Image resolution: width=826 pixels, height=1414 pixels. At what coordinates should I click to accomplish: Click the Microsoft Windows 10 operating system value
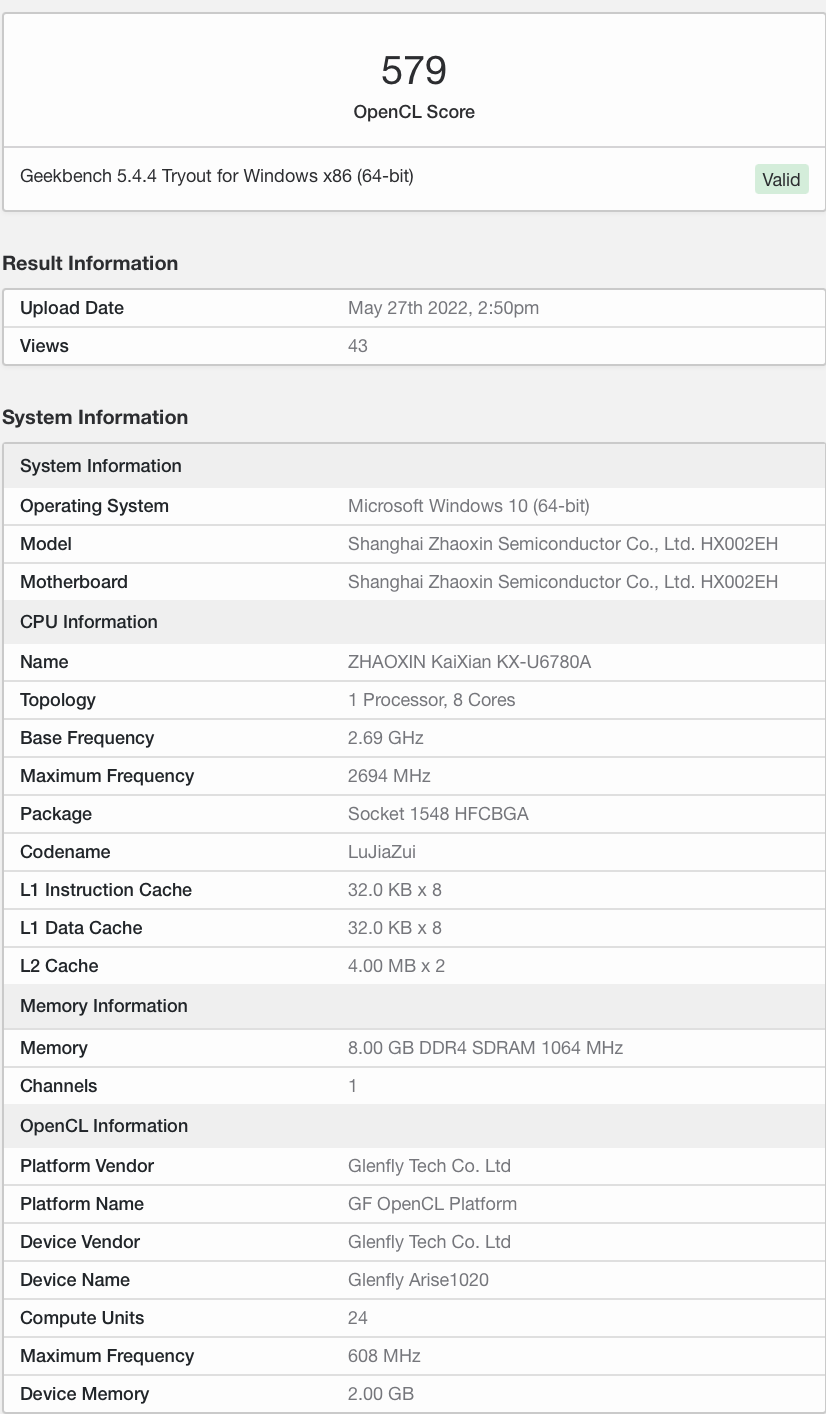tap(469, 506)
